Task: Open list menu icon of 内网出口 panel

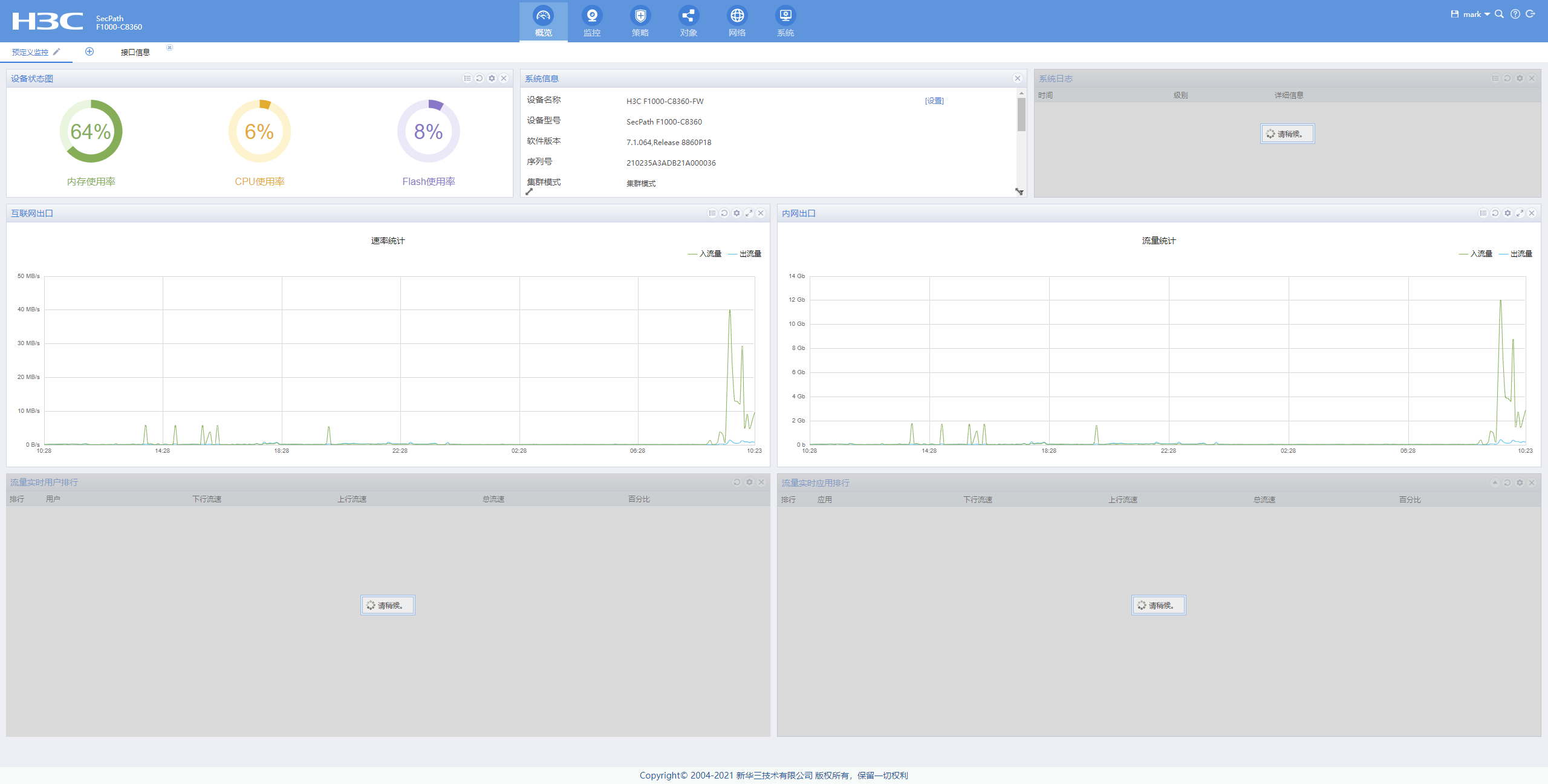Action: click(1483, 213)
